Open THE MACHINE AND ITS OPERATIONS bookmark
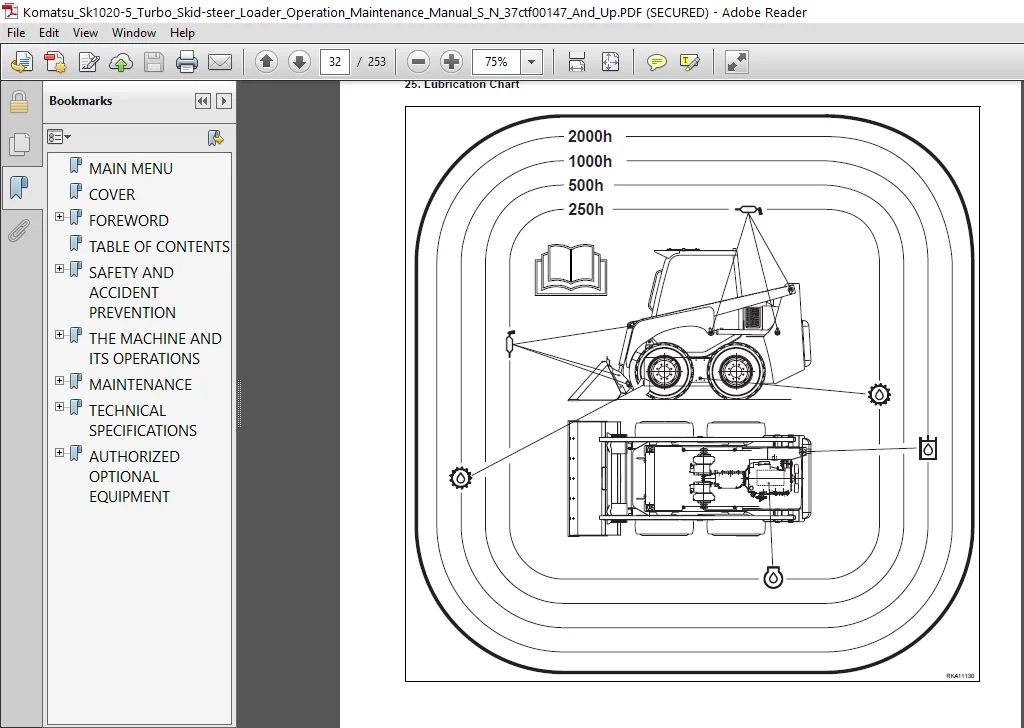The height and width of the screenshot is (728, 1024). [x=155, y=349]
